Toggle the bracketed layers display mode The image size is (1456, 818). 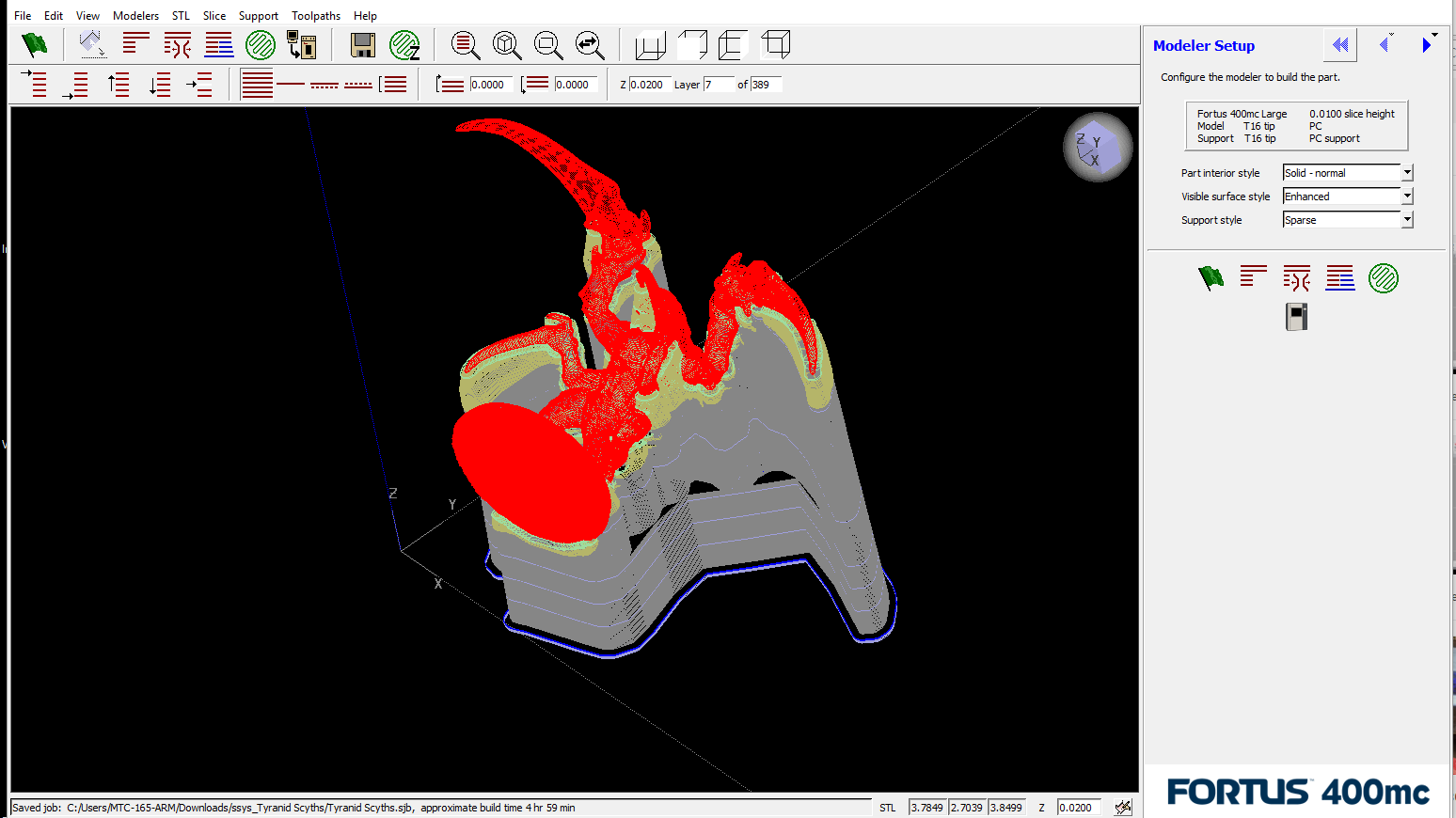coord(393,85)
